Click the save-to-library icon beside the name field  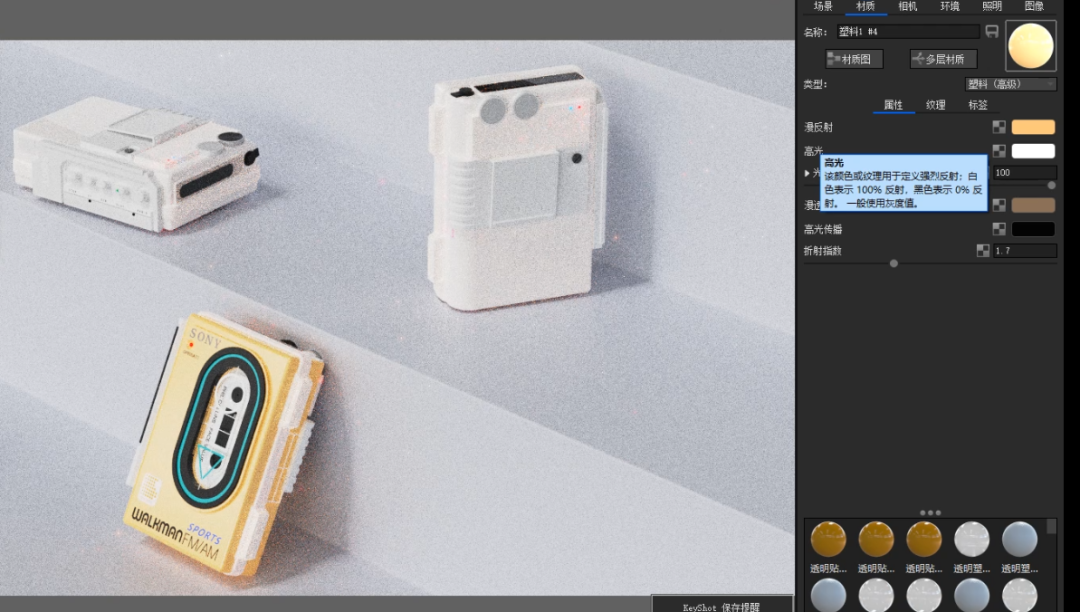pos(992,32)
